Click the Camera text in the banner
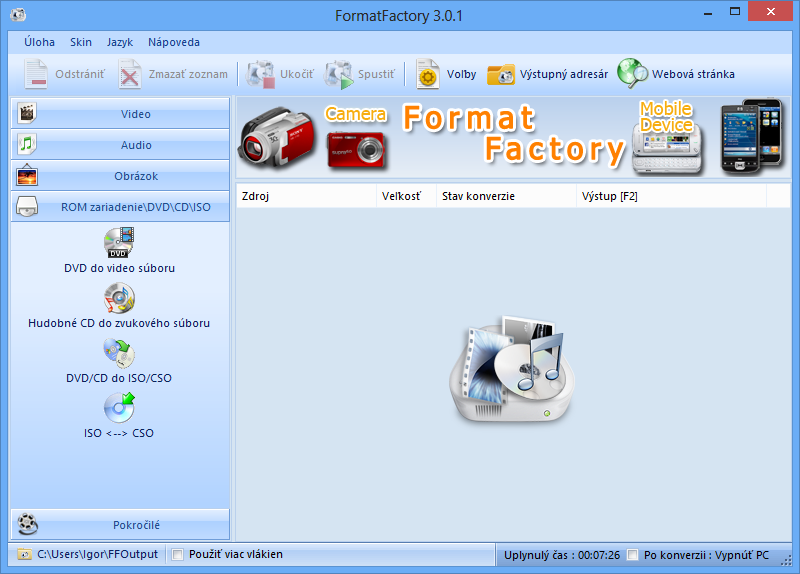Screen dimensions: 800x574 356,114
